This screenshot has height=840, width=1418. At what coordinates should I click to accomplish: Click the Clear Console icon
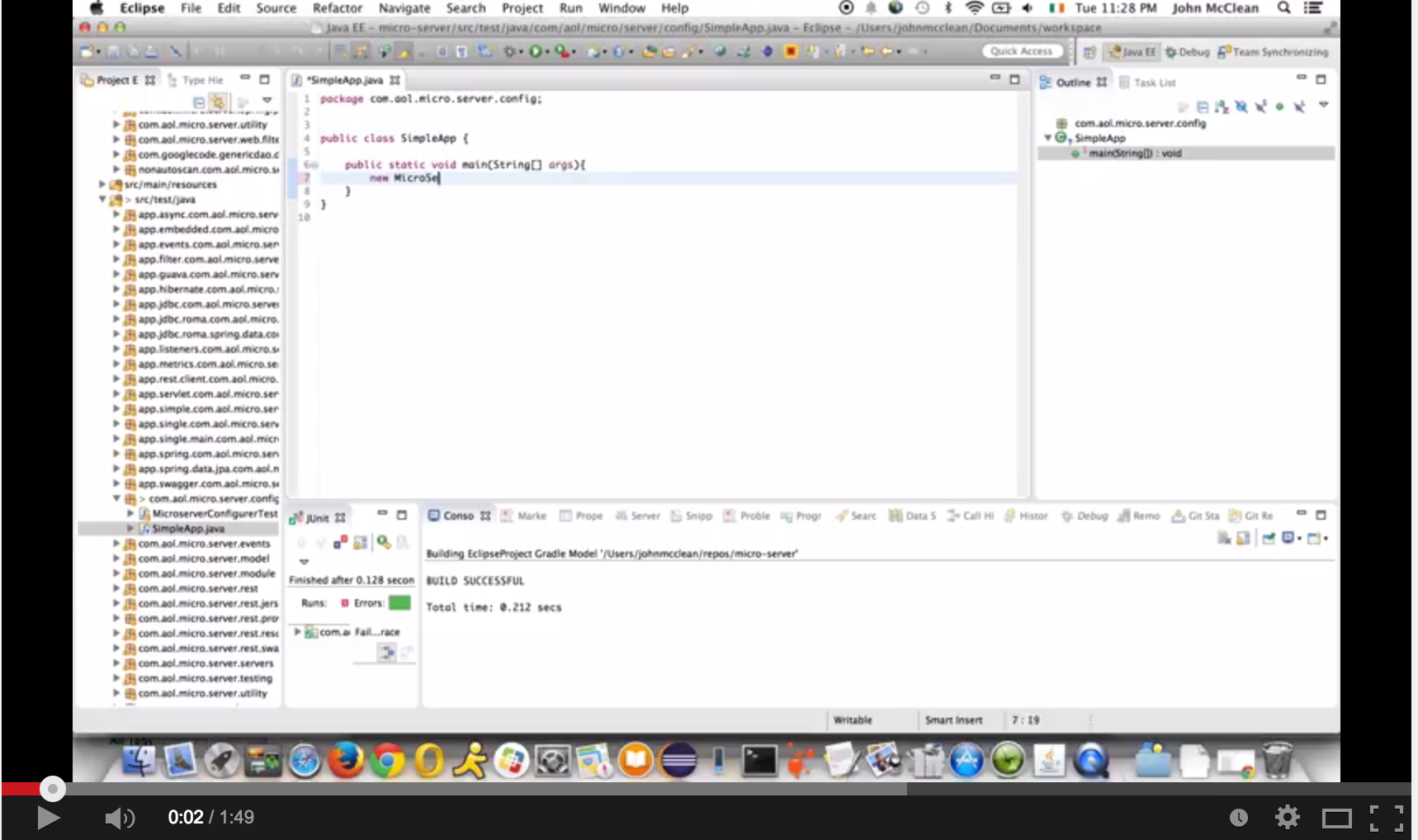tap(1223, 539)
